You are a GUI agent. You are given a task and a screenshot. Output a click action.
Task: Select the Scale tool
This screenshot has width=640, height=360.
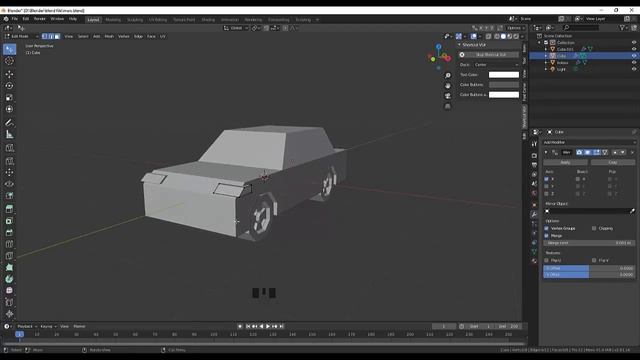pyautogui.click(x=9, y=98)
